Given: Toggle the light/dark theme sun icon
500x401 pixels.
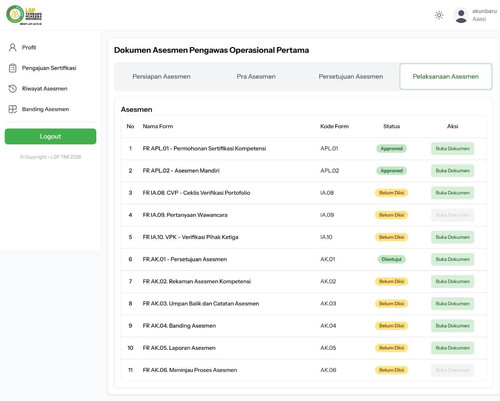Looking at the screenshot, I should click(x=439, y=15).
